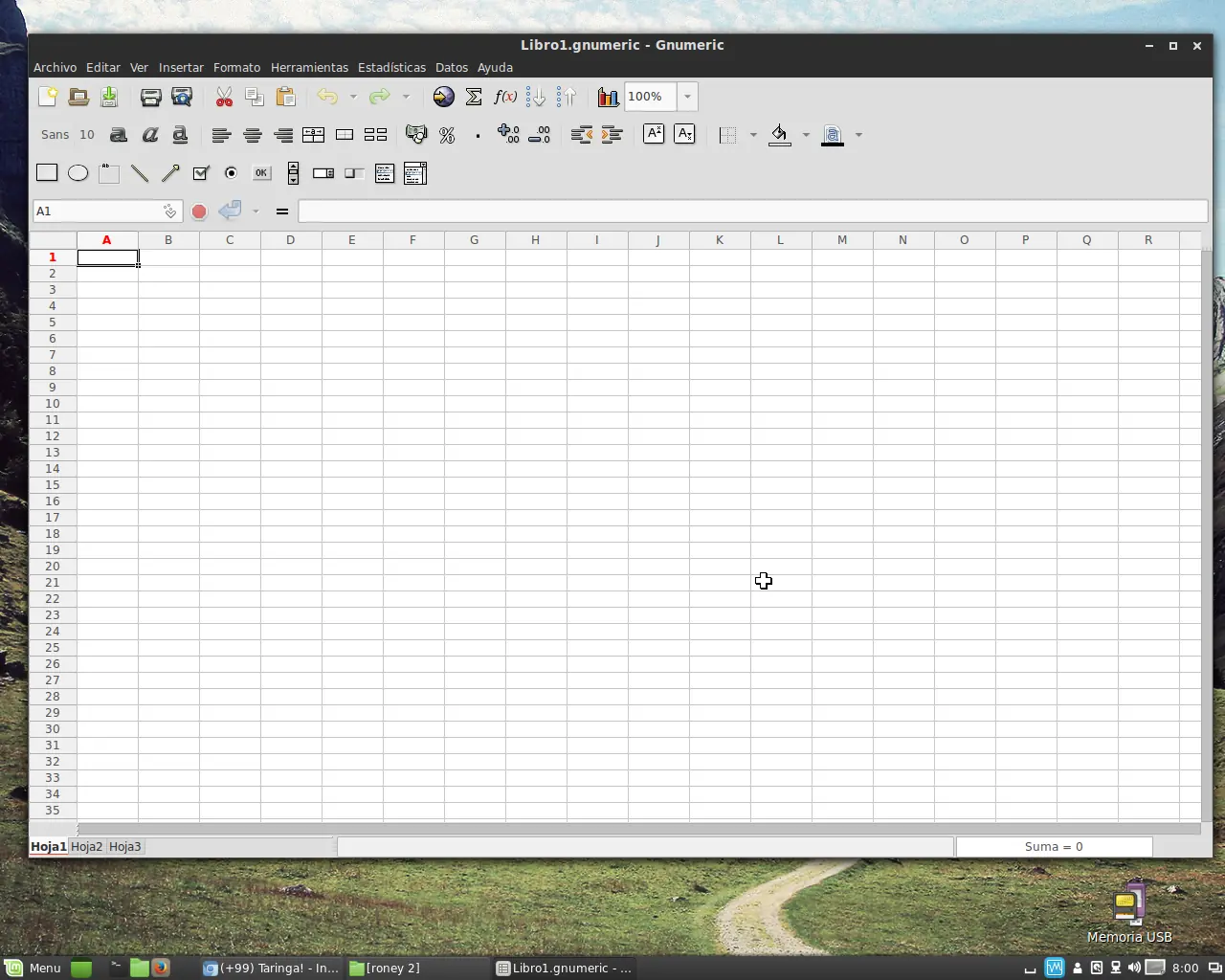This screenshot has height=980, width=1225.
Task: Open the Formato menu
Action: pyautogui.click(x=236, y=67)
